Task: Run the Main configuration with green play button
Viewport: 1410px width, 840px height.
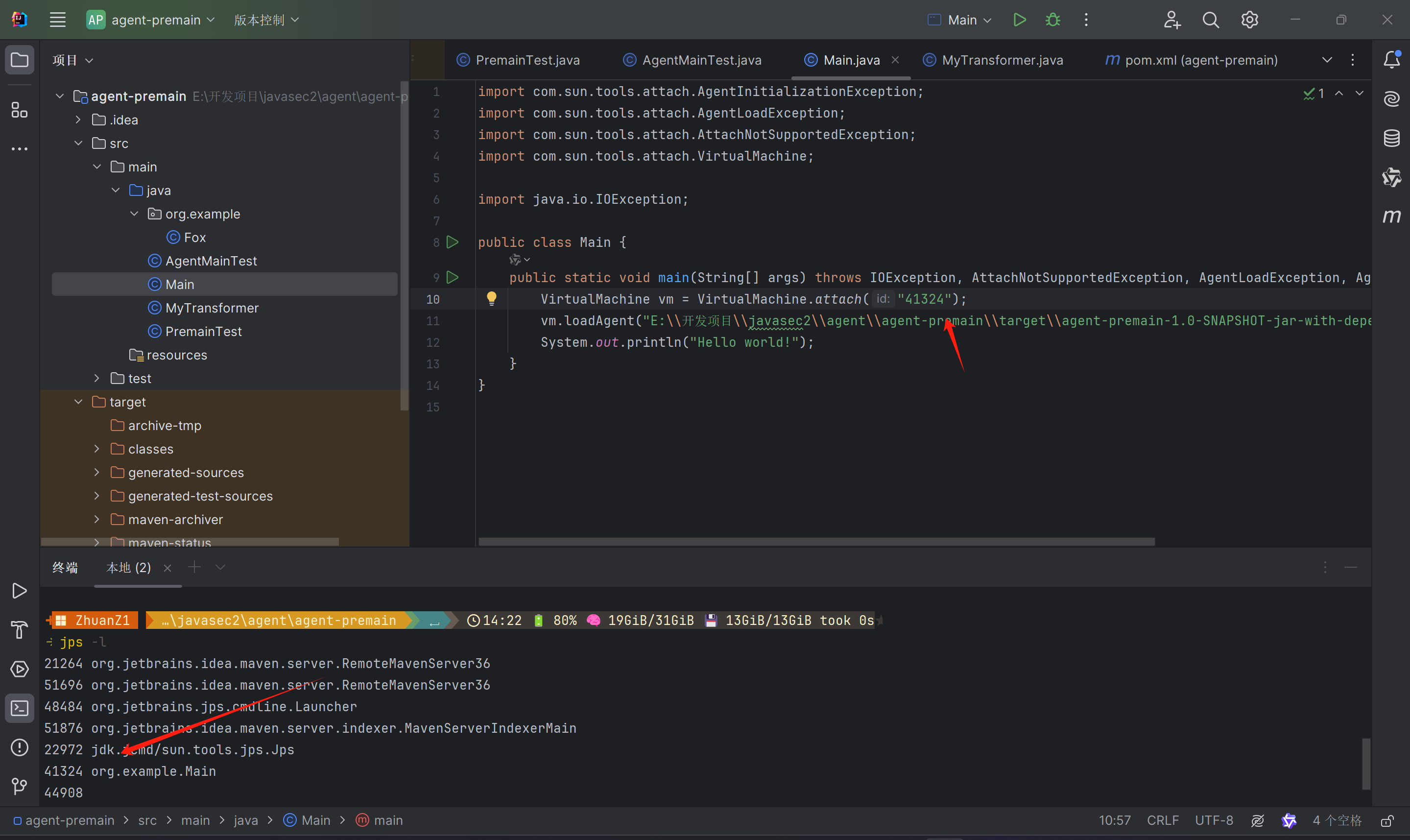Action: coord(1019,20)
